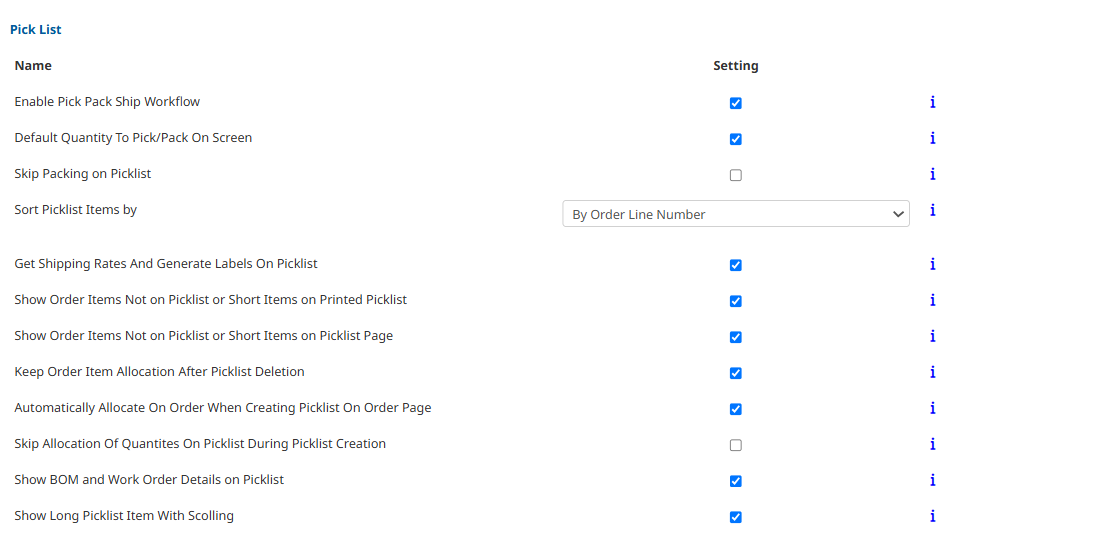Click info icon beside Sort Picklist Items by
This screenshot has width=1105, height=541.
coord(932,210)
